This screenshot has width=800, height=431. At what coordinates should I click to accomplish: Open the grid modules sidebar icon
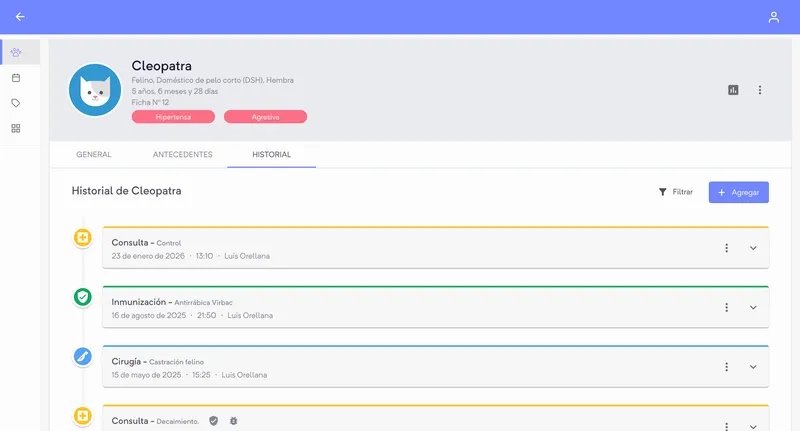16,128
